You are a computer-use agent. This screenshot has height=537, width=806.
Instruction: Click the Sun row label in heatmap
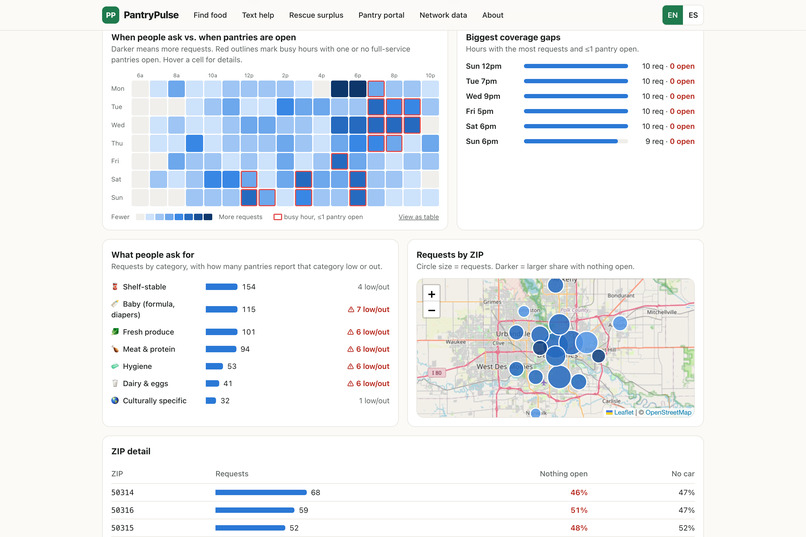117,197
